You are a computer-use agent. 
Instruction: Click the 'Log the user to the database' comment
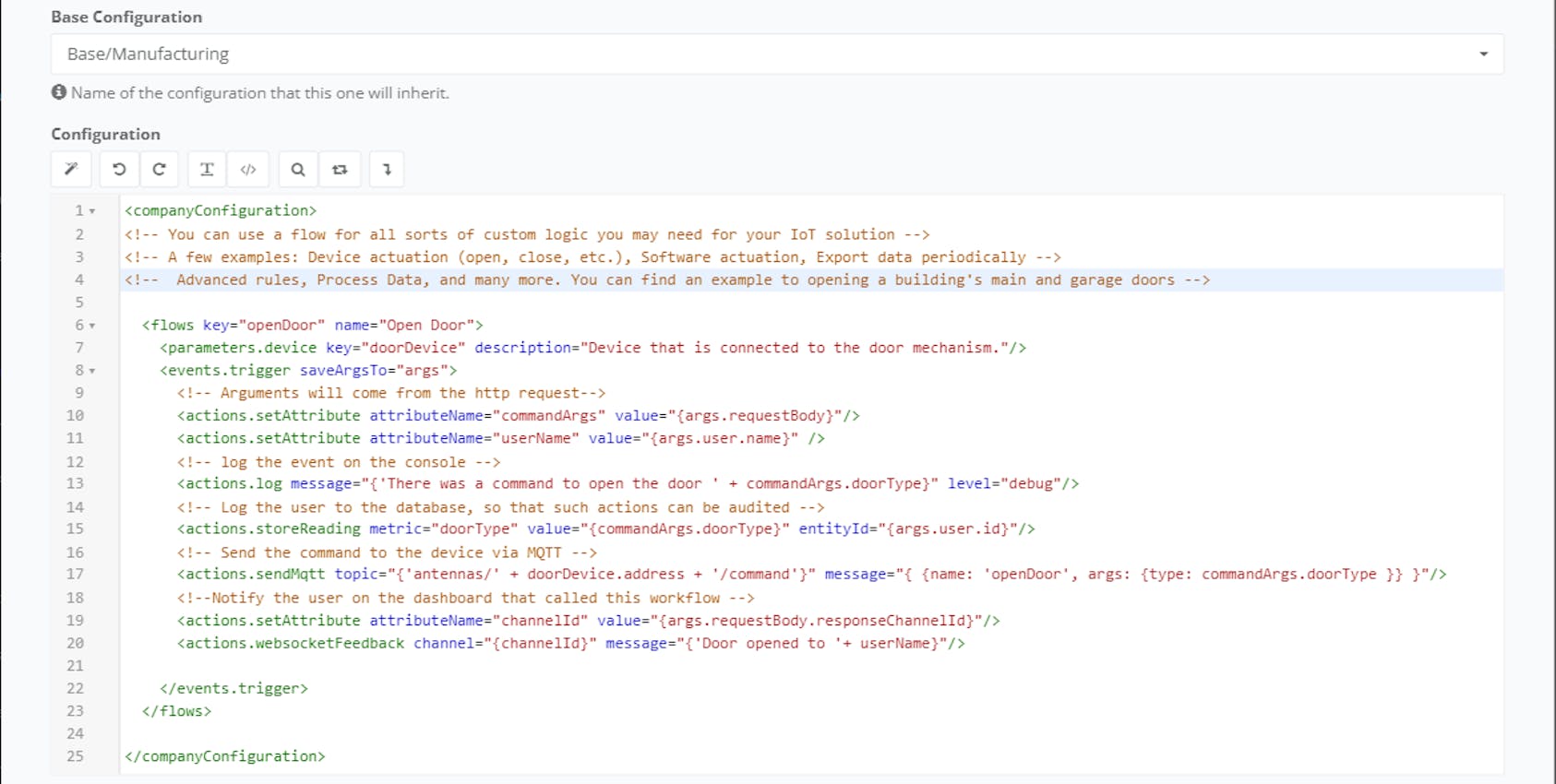click(x=501, y=507)
